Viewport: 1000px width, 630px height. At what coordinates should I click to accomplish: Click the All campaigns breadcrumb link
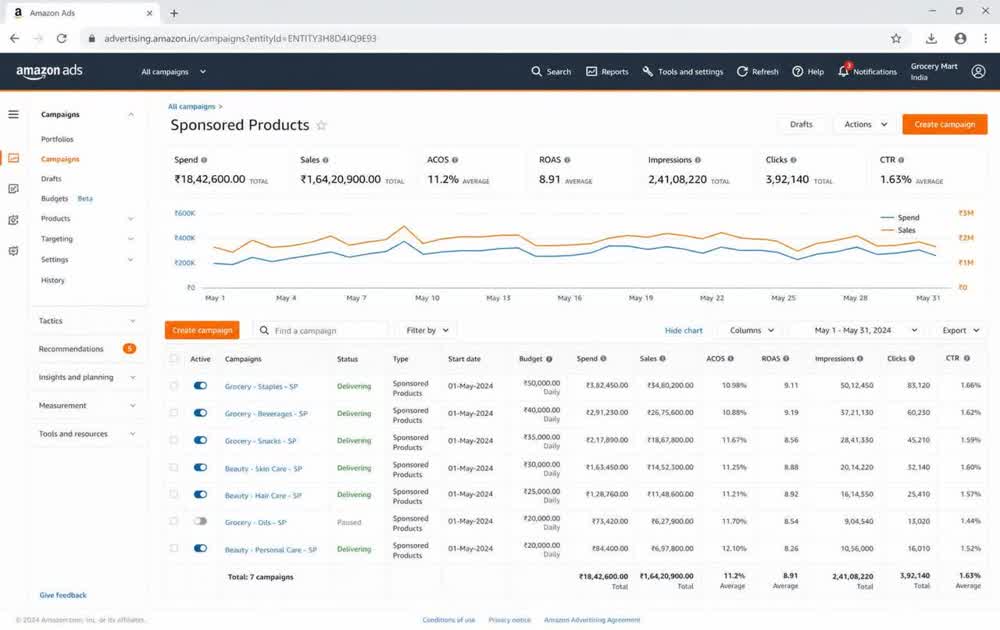tap(191, 106)
